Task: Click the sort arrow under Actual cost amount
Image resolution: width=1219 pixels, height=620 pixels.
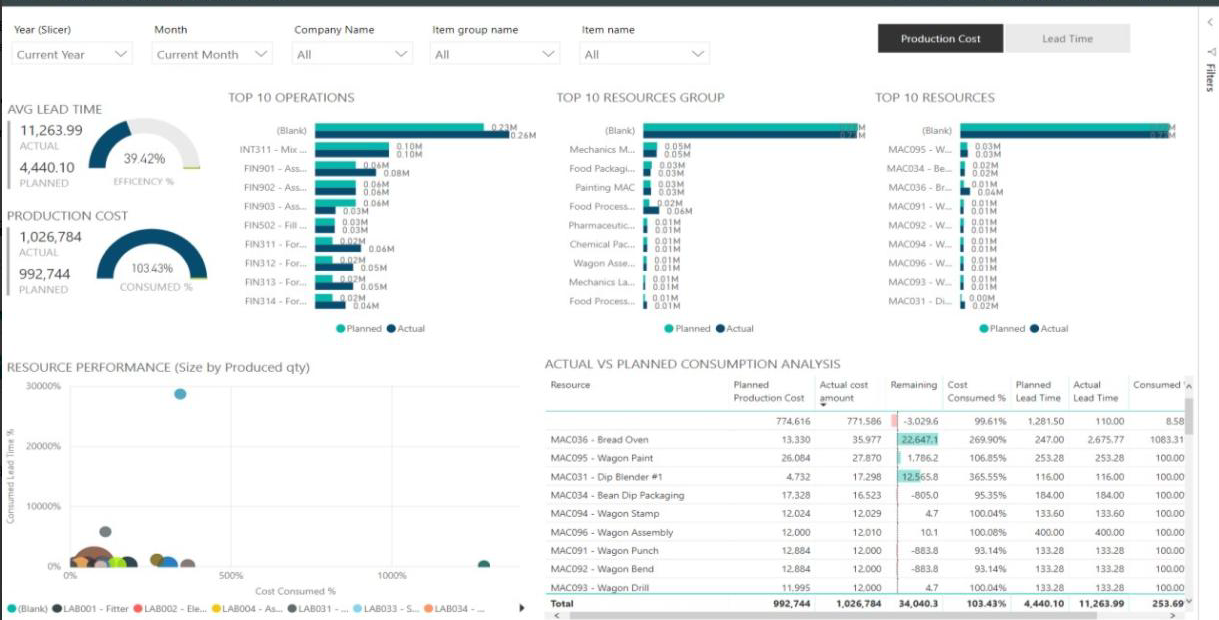Action: pyautogui.click(x=823, y=406)
